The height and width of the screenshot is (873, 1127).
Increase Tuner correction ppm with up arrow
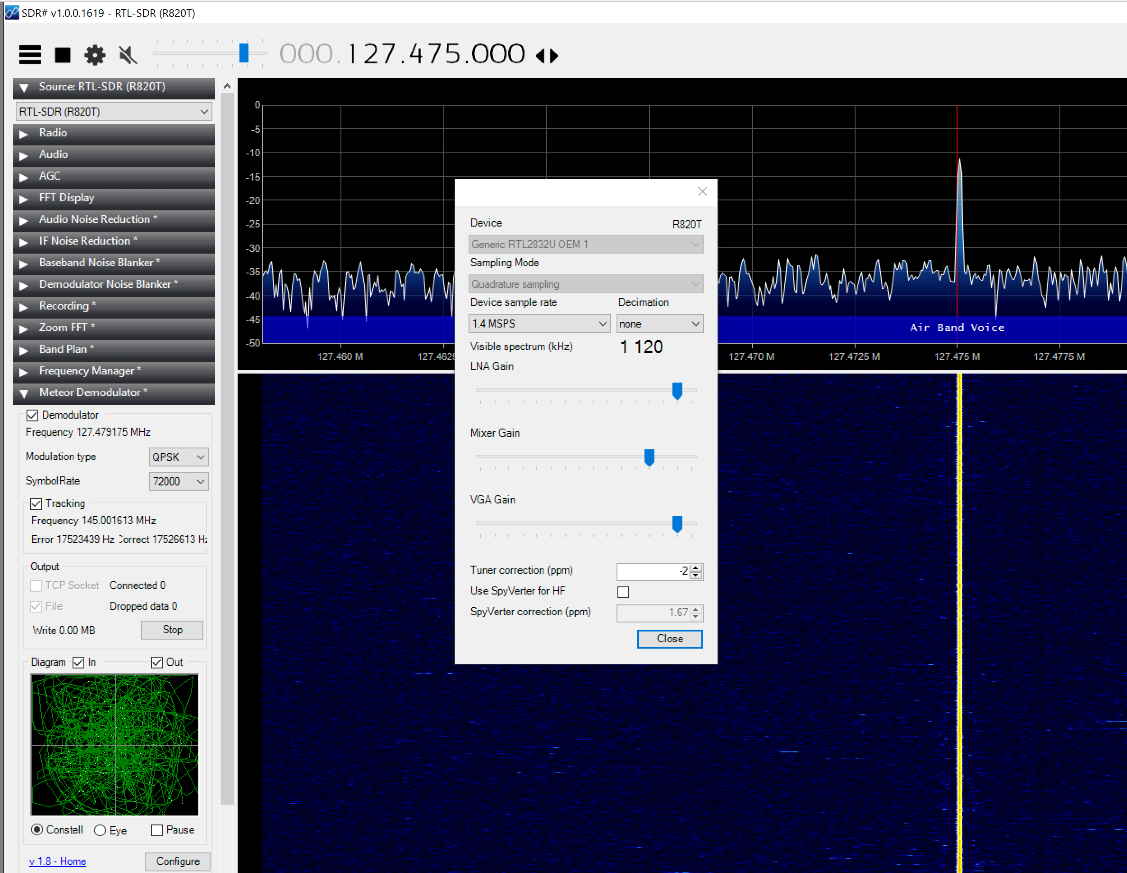[x=696, y=568]
